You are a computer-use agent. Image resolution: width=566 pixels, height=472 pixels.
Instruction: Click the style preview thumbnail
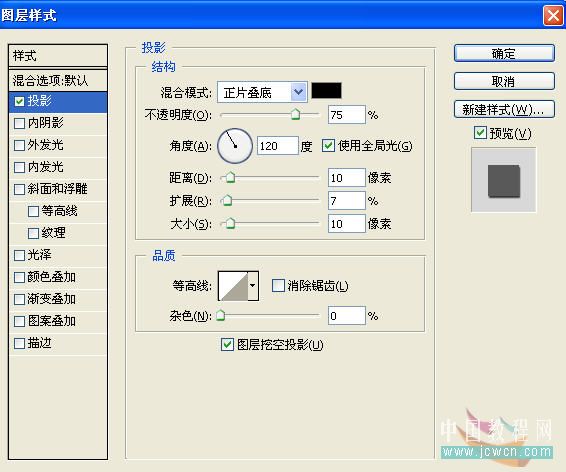[504, 180]
